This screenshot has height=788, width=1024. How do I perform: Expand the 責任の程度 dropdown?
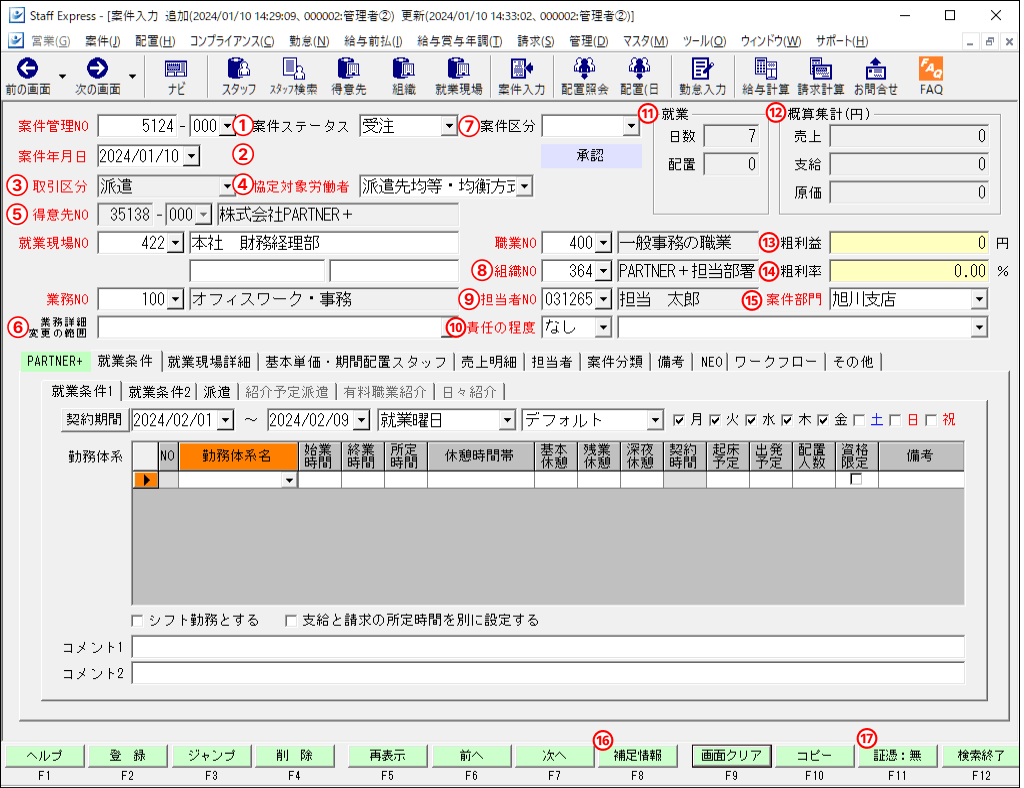point(603,327)
